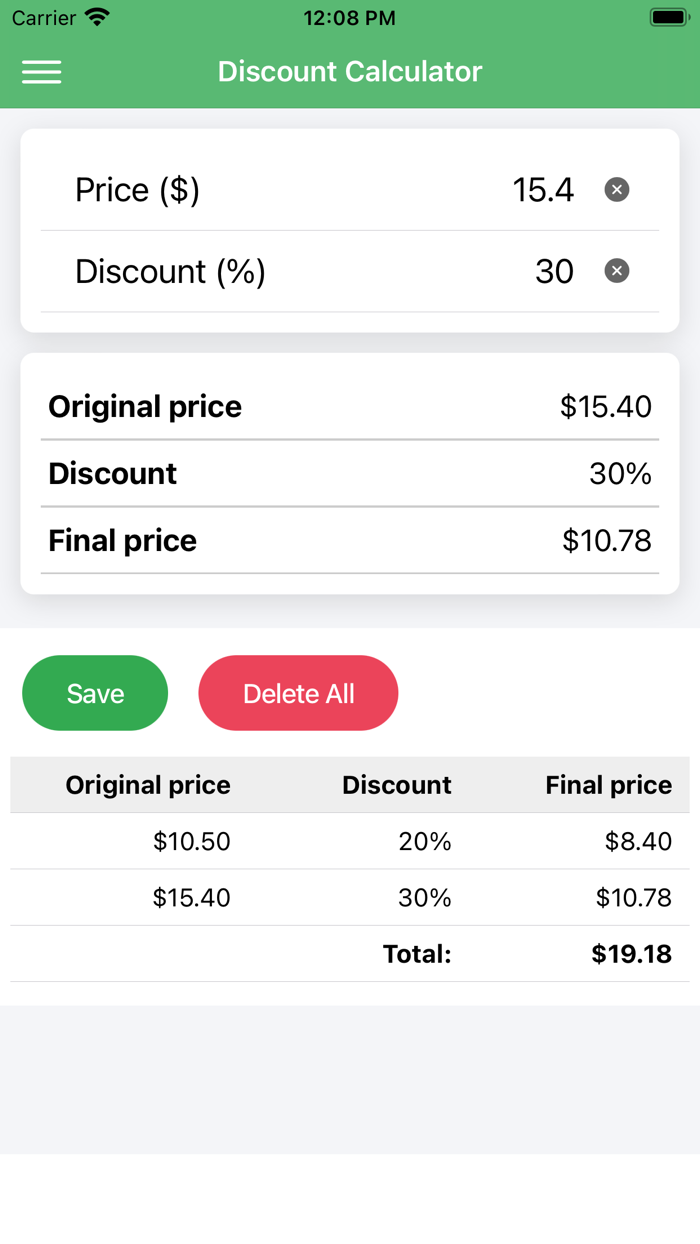Select the Discount result row showing 30%

pos(350,473)
